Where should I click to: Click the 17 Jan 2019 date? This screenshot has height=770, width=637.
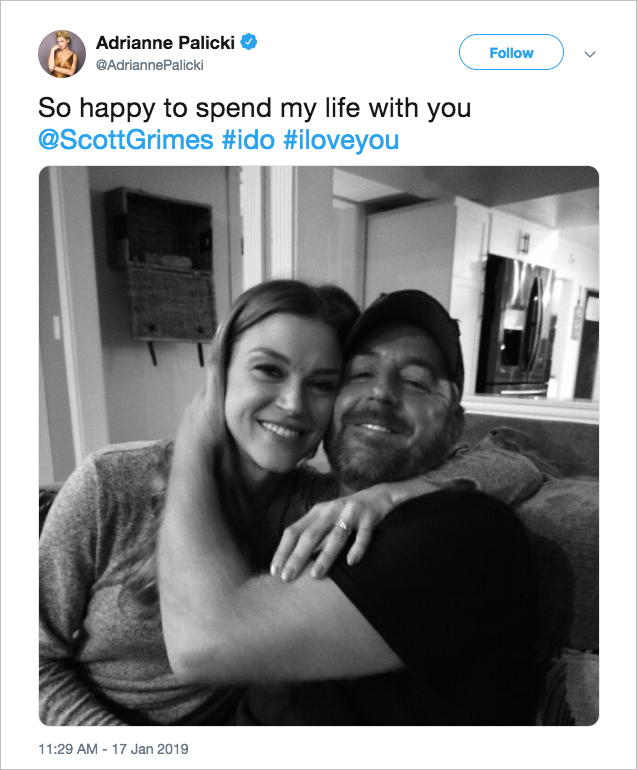point(152,748)
